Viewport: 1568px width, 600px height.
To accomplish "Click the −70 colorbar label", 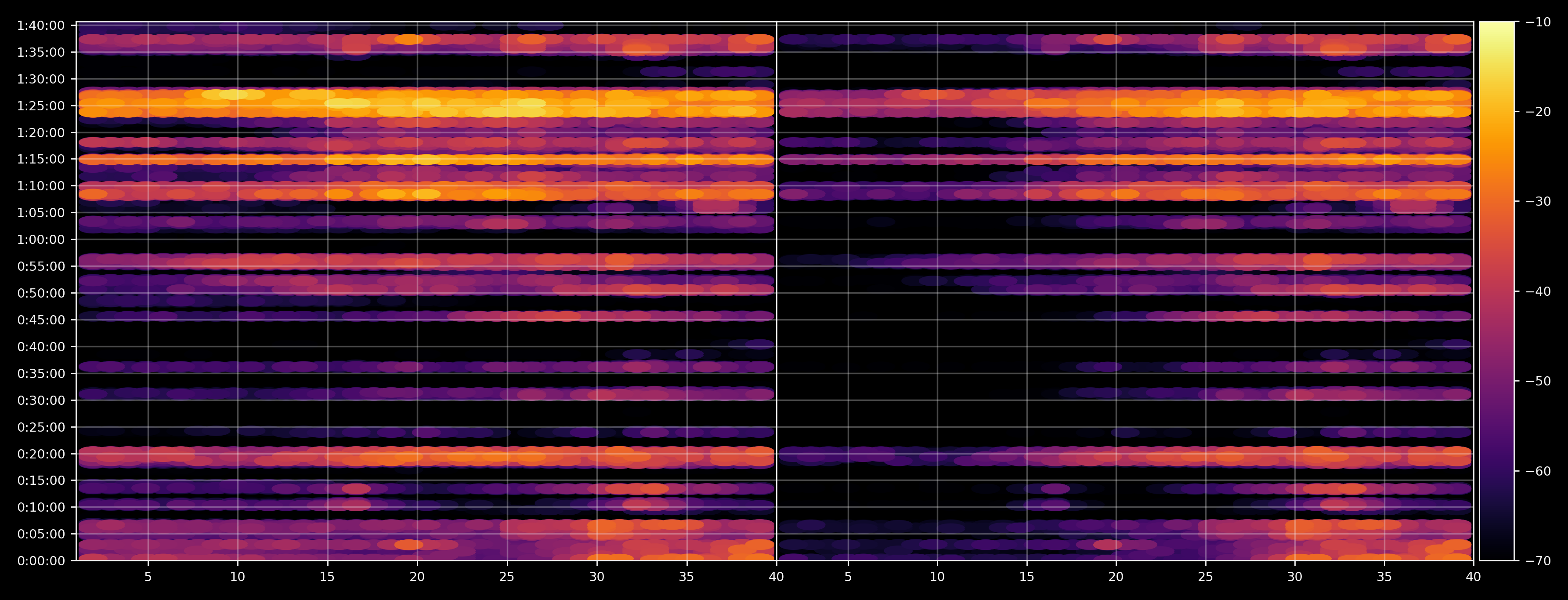I will coord(1538,560).
